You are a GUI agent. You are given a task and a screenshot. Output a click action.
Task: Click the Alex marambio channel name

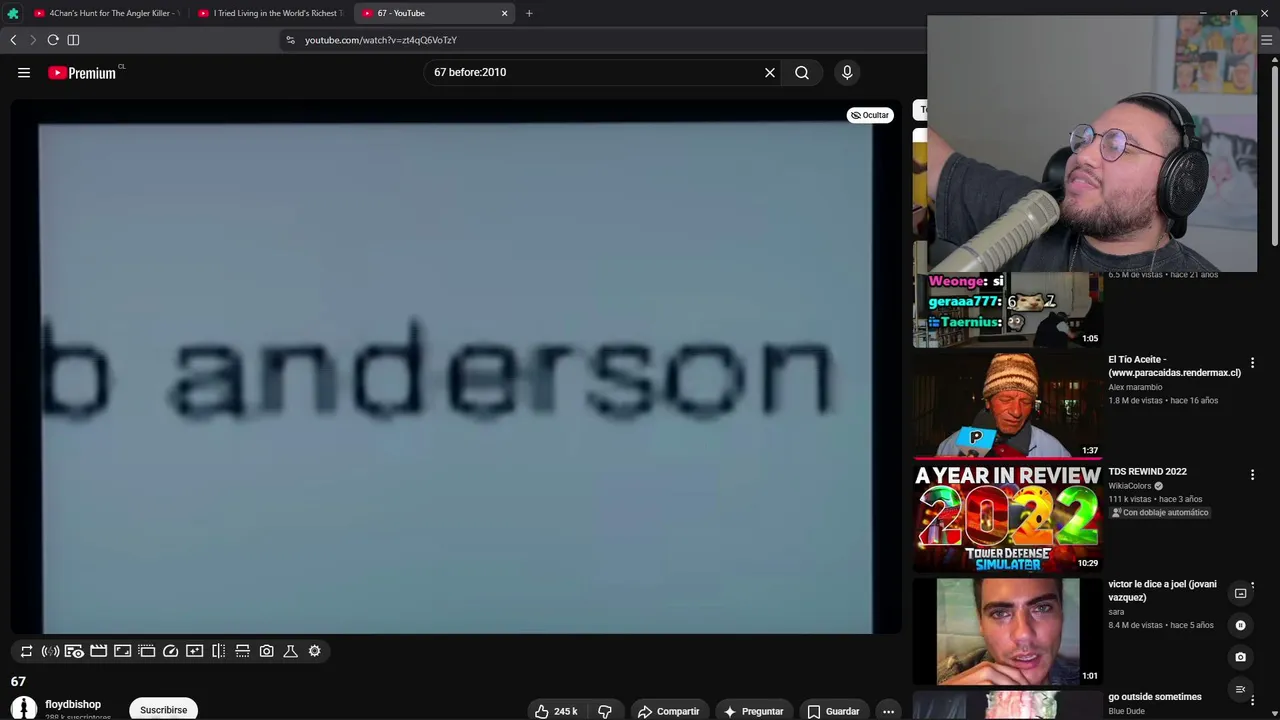tap(1135, 387)
